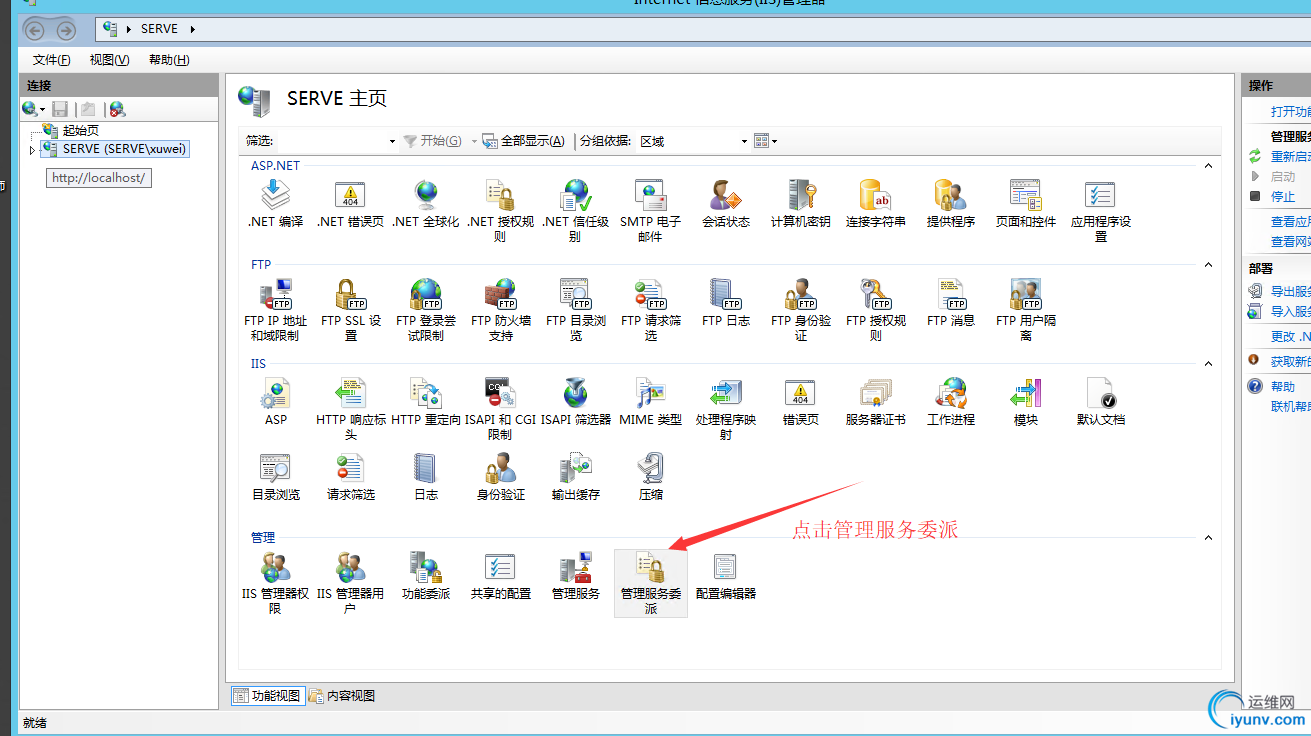Open the ISAPI 筛选器 feature
Image resolution: width=1311 pixels, height=736 pixels.
click(x=575, y=395)
